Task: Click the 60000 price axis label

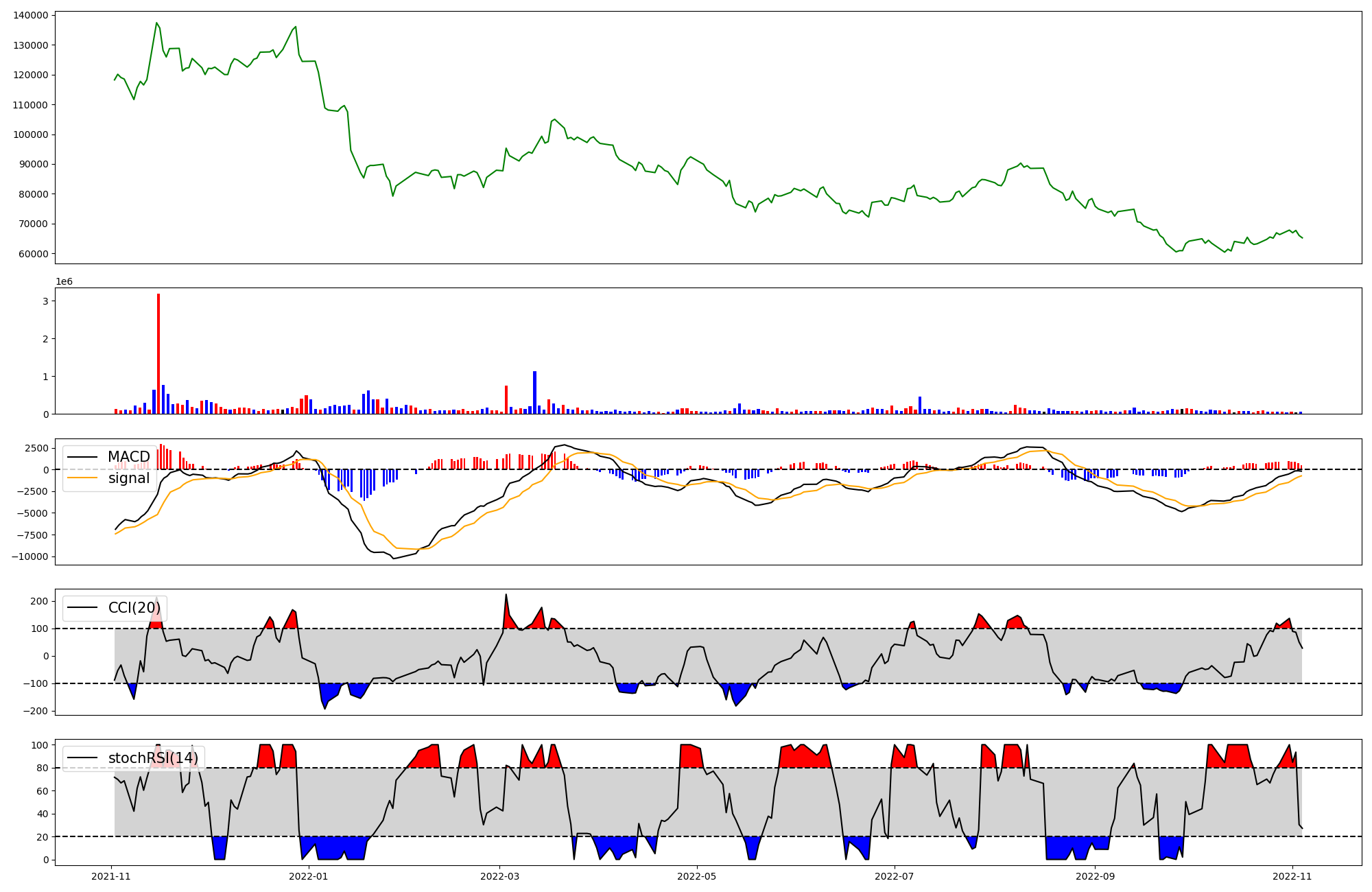Action: tap(34, 254)
